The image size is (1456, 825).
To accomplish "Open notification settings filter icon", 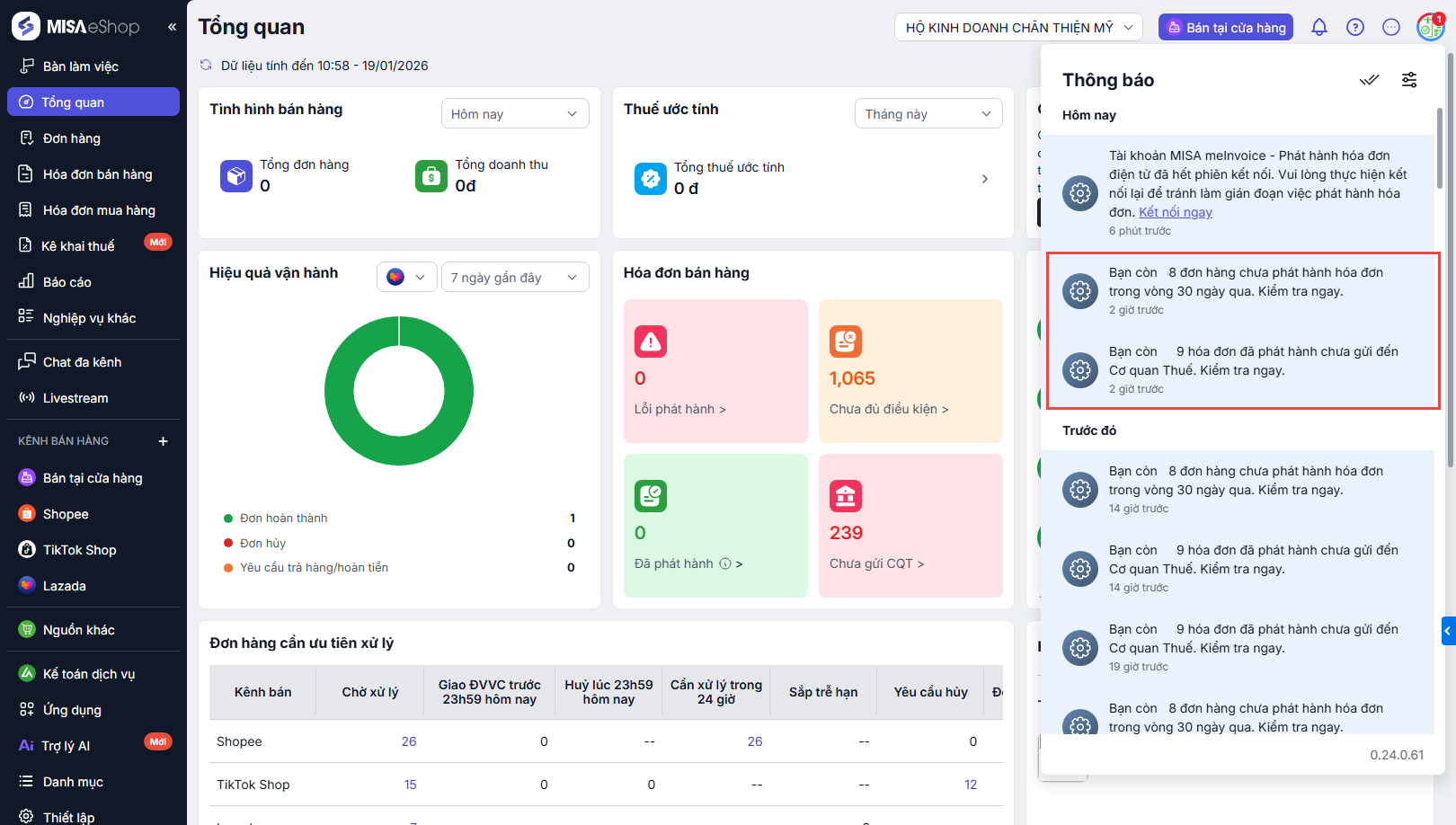I will pos(1409,80).
